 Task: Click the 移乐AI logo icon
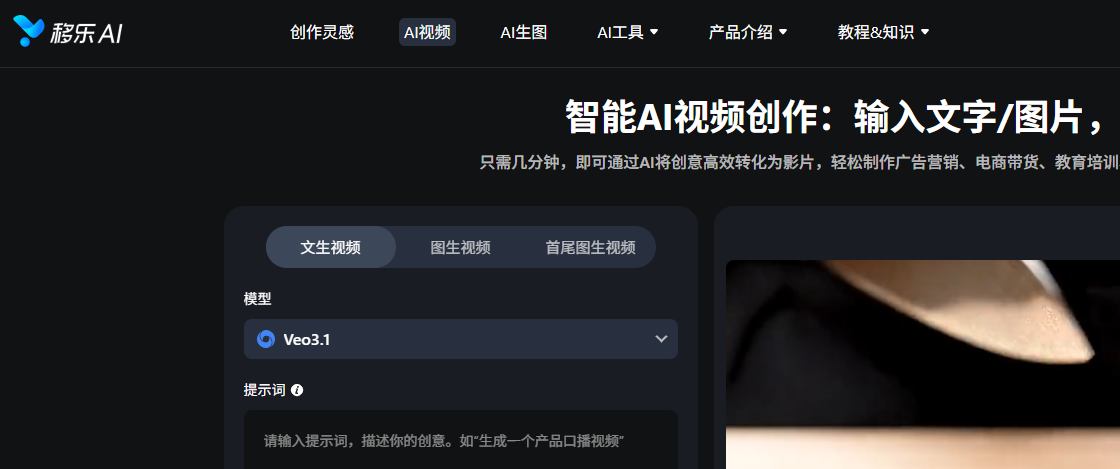[x=29, y=31]
